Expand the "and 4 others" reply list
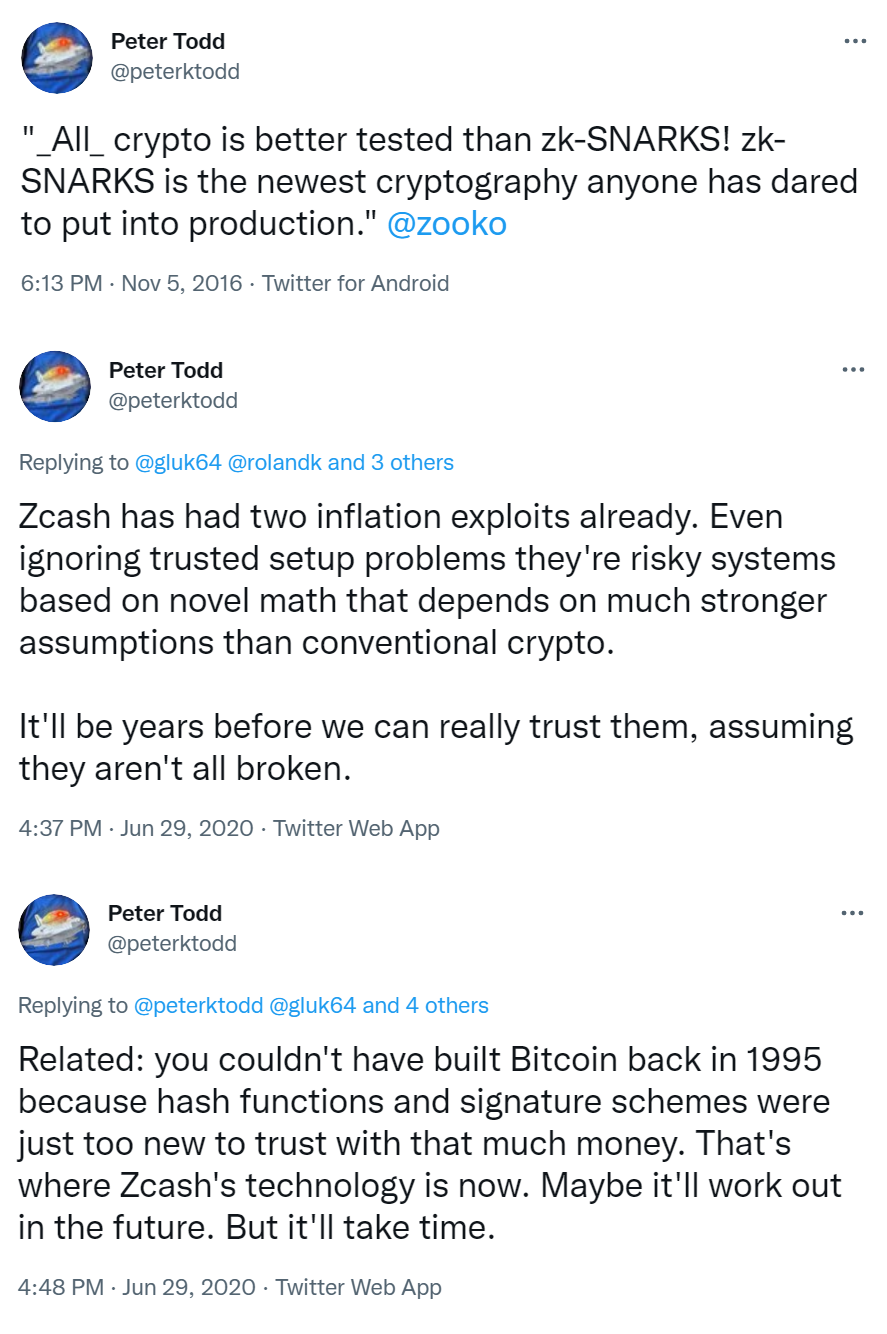The image size is (887, 1334). point(426,1005)
